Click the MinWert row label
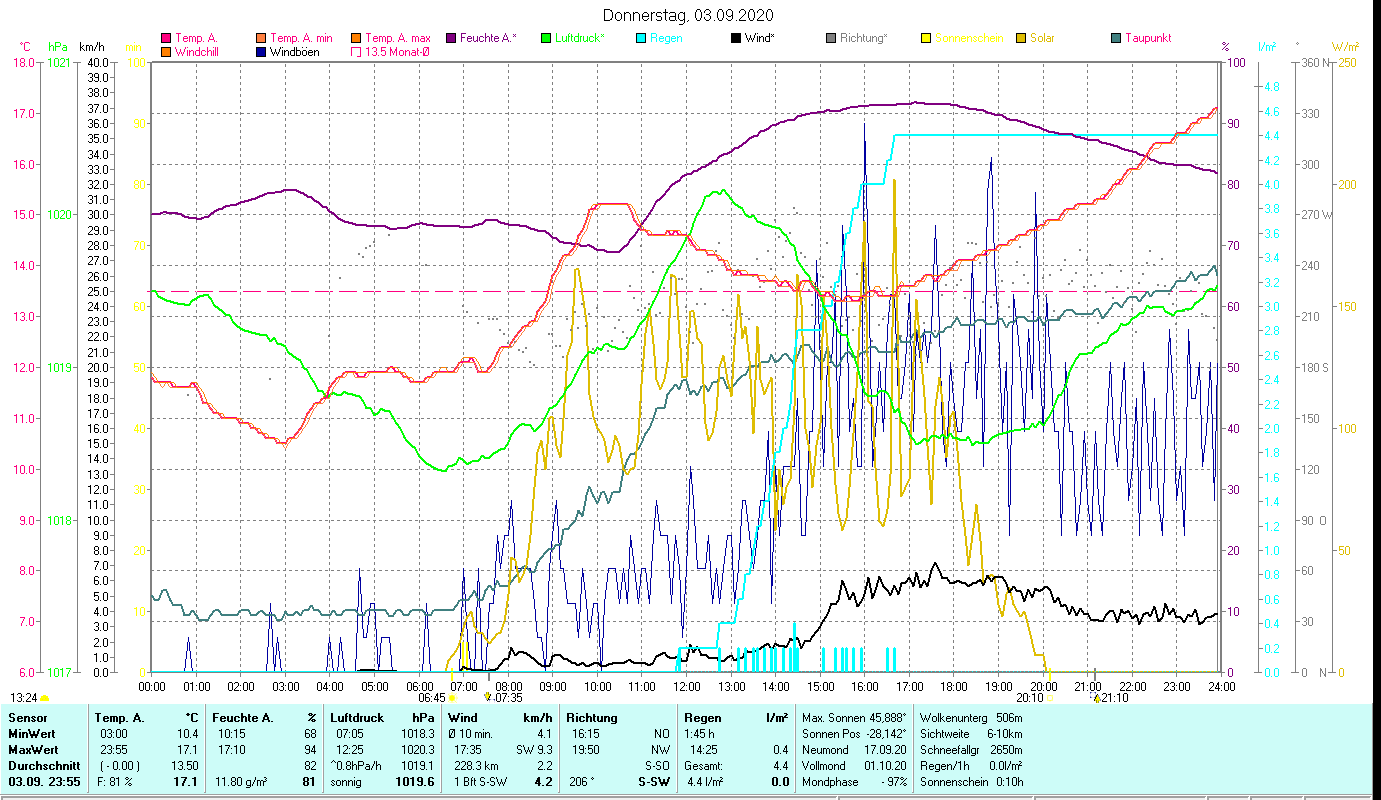The image size is (1381, 800). pyautogui.click(x=32, y=734)
